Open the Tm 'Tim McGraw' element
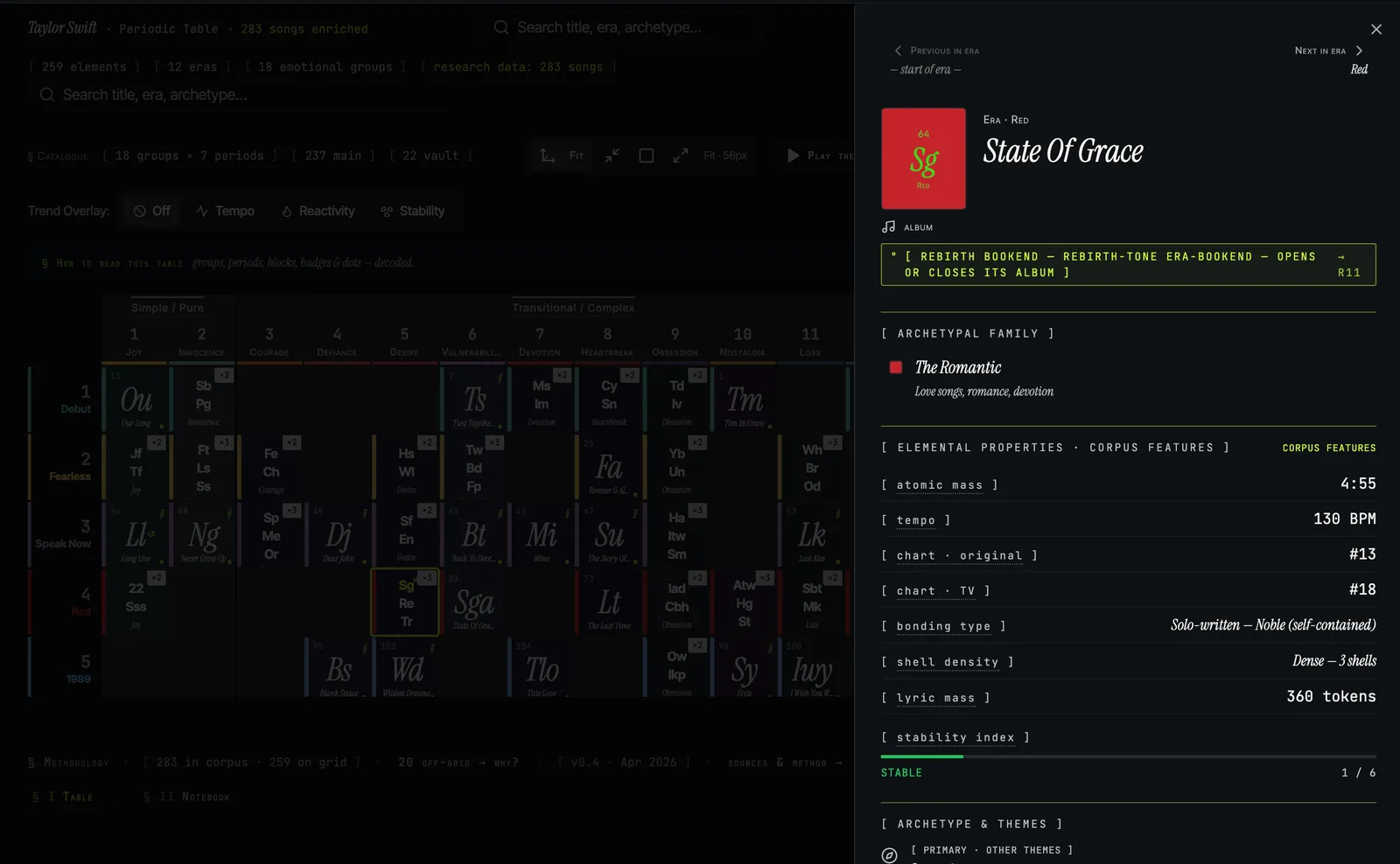This screenshot has width=1400, height=864. pos(745,400)
